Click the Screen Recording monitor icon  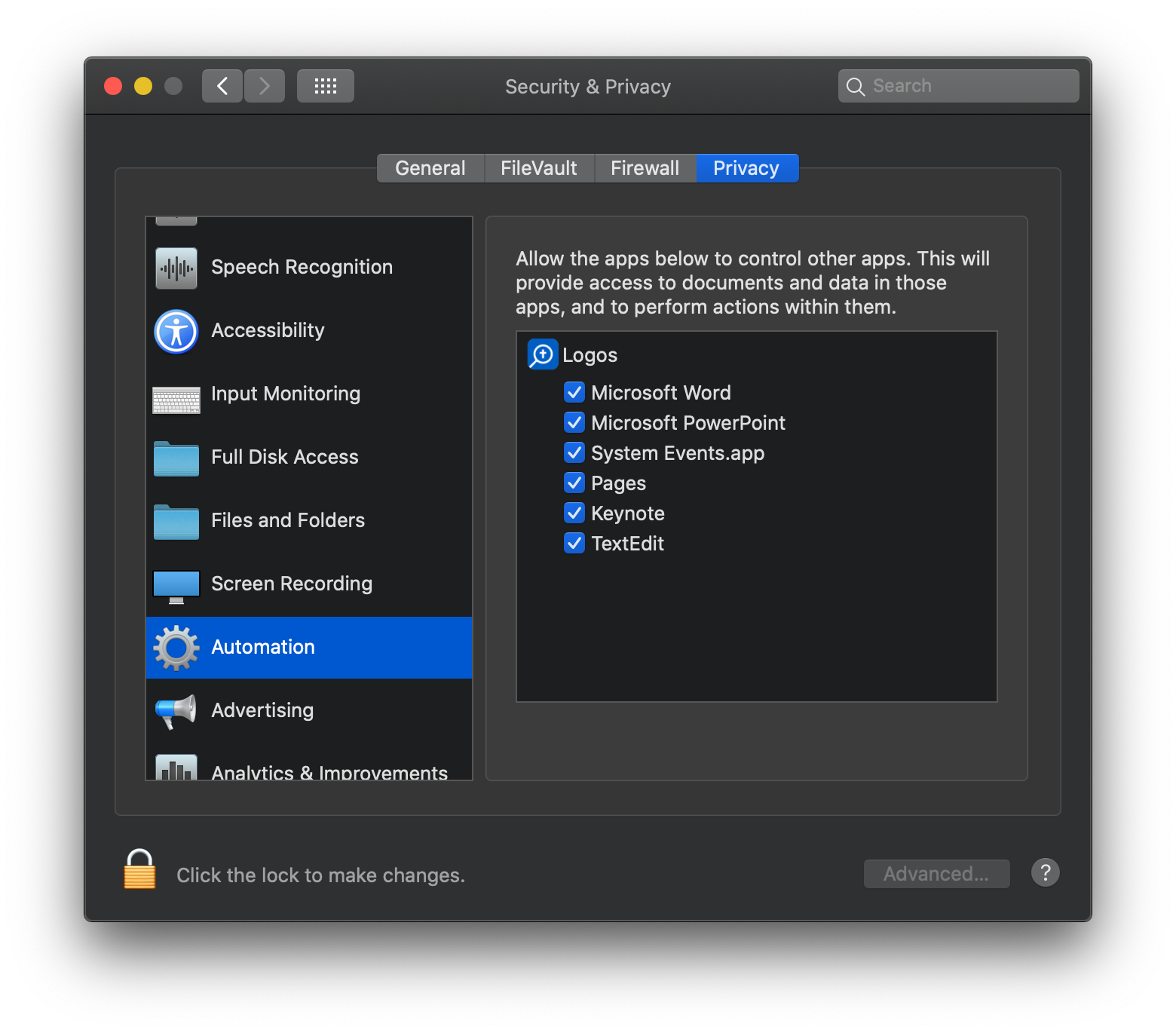coord(176,587)
